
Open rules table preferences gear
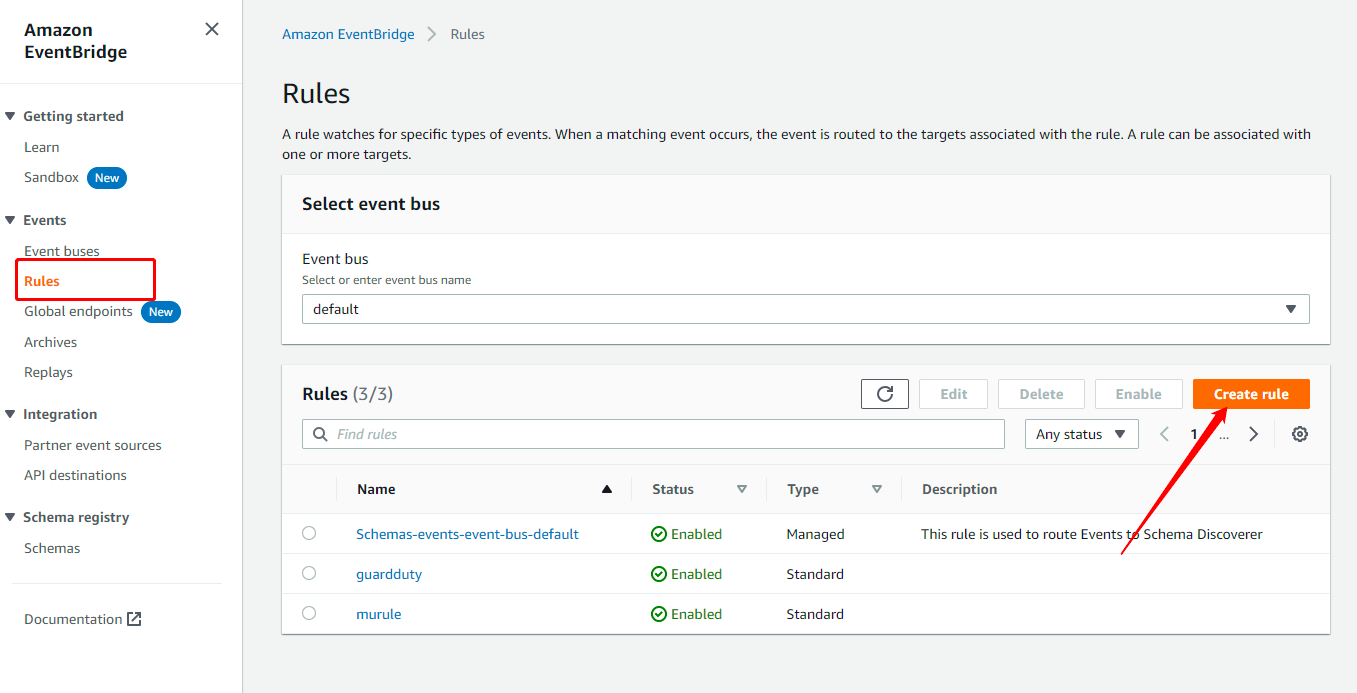[x=1300, y=434]
